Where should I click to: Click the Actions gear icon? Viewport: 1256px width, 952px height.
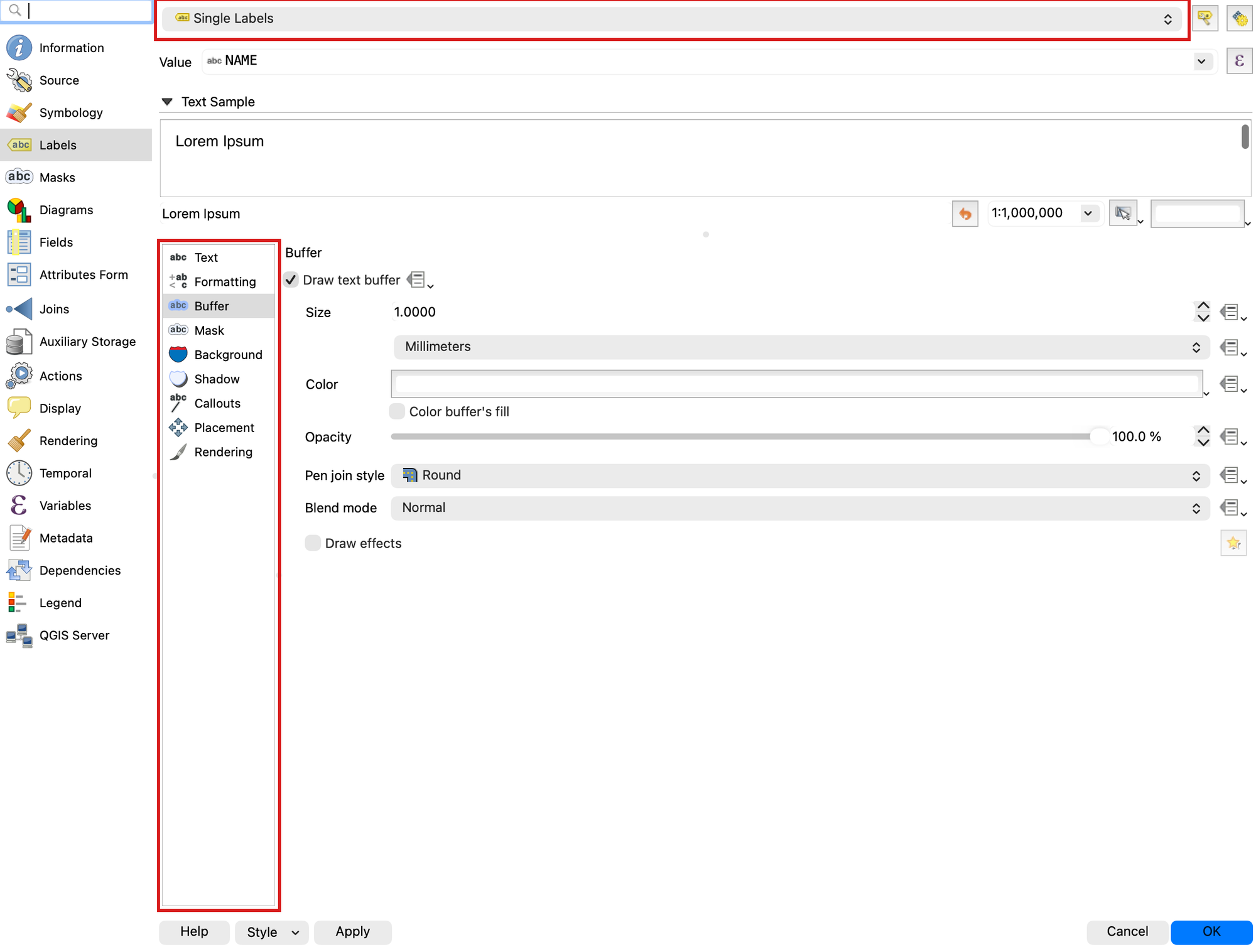19,376
